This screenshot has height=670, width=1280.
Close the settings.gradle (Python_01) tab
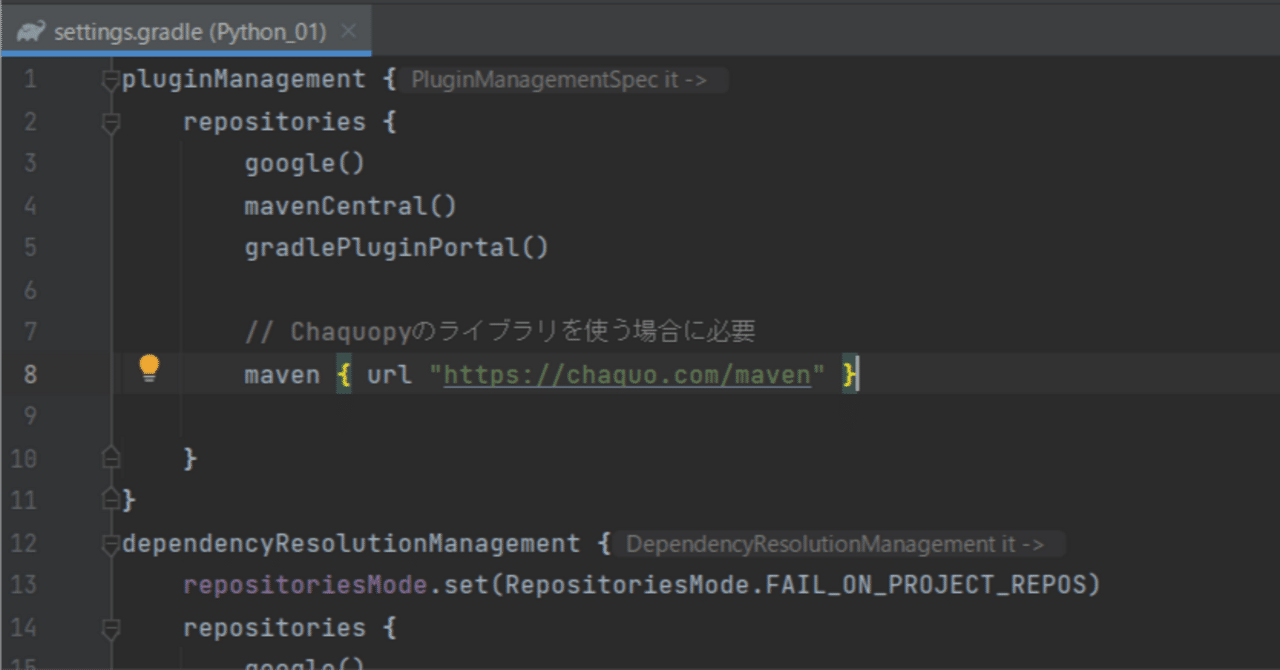point(350,30)
